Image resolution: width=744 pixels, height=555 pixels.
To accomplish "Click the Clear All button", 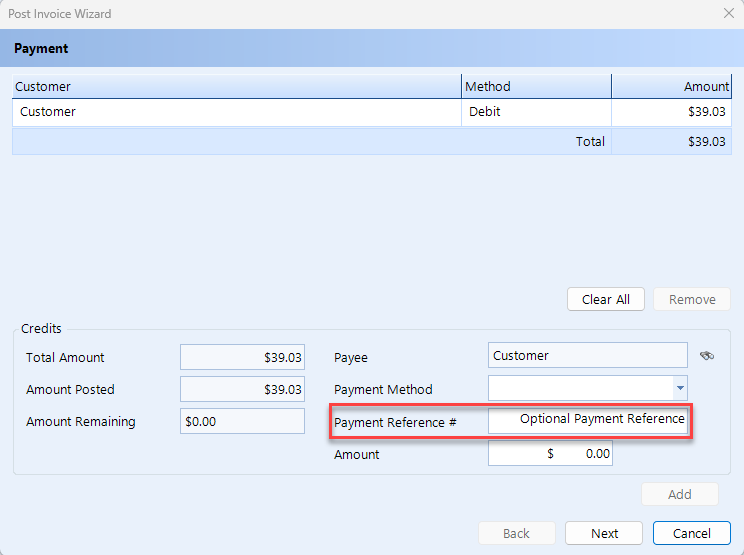I will pos(605,299).
